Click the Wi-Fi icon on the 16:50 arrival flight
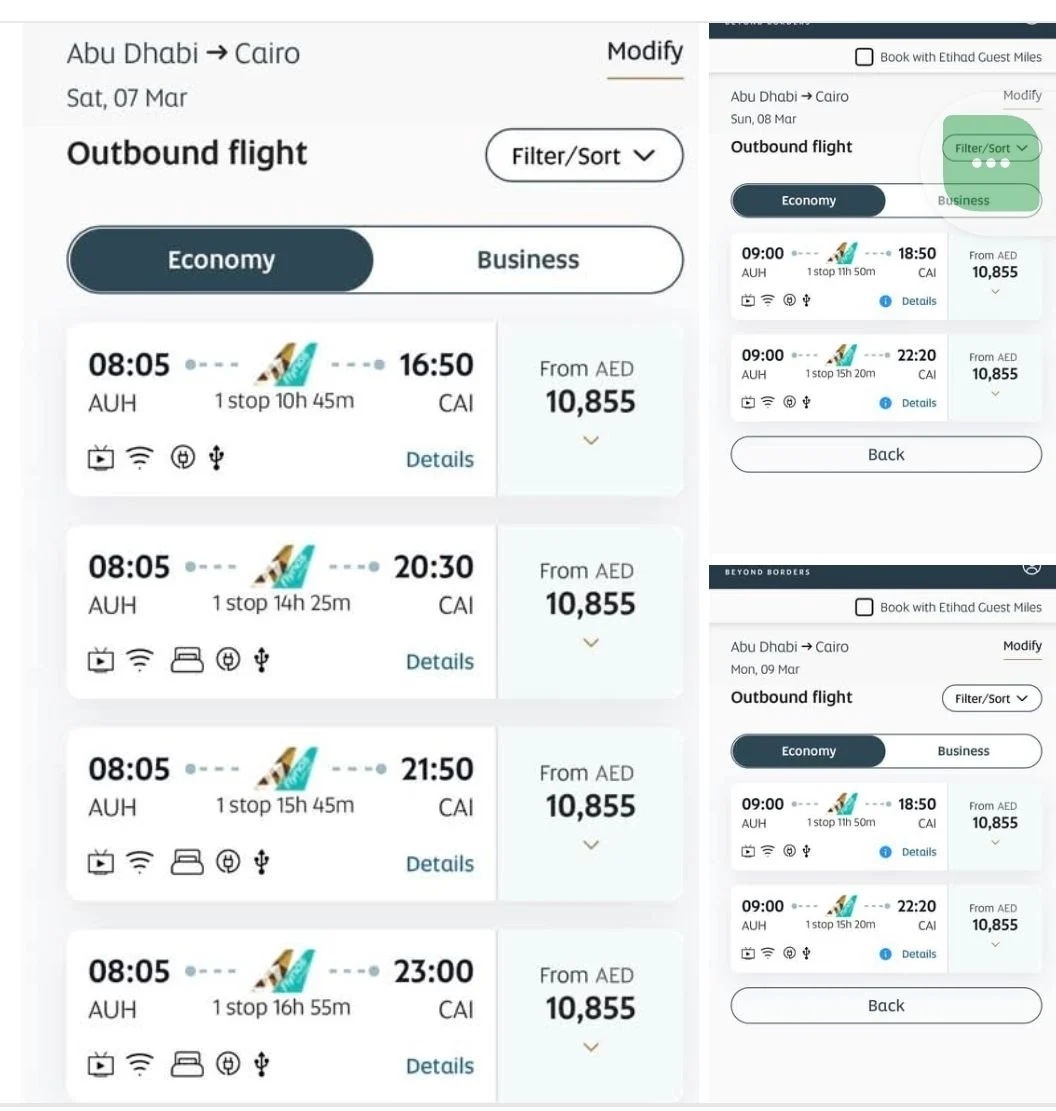The width and height of the screenshot is (1056, 1111). click(x=139, y=459)
